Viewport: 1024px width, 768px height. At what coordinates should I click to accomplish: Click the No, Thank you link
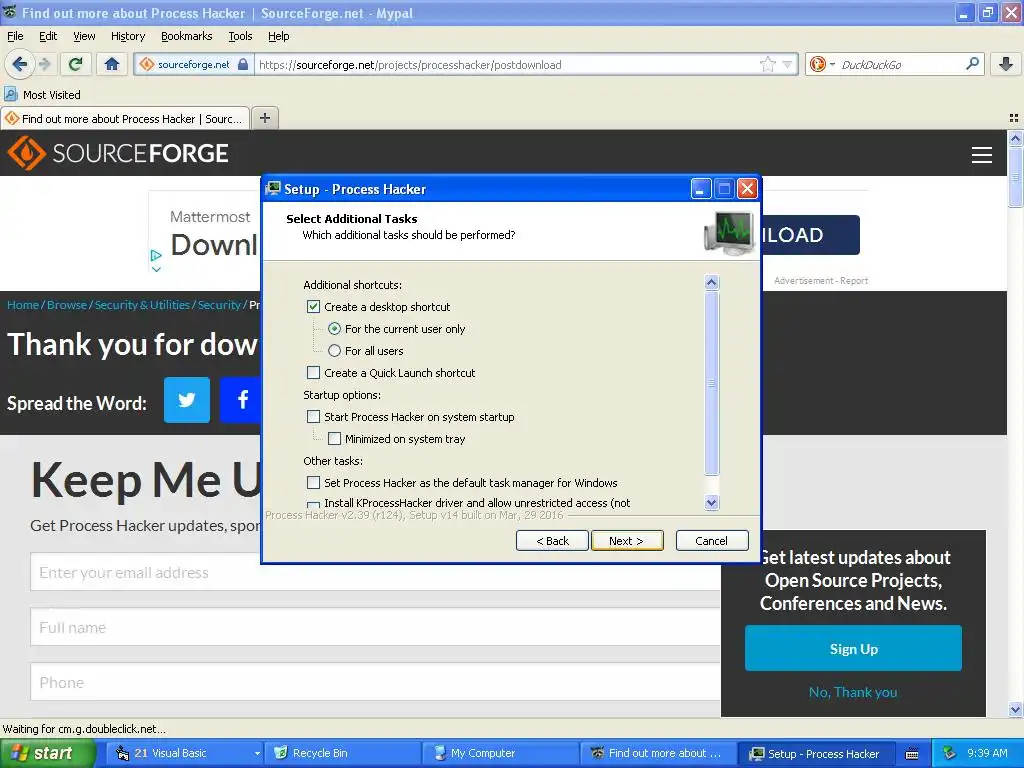853,692
